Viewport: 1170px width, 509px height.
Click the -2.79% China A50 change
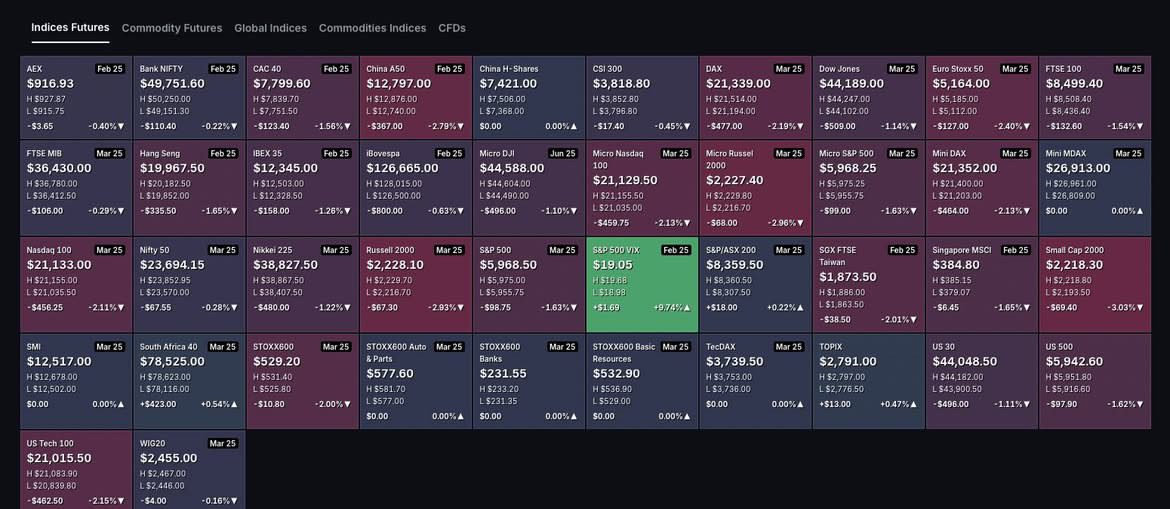[x=446, y=126]
